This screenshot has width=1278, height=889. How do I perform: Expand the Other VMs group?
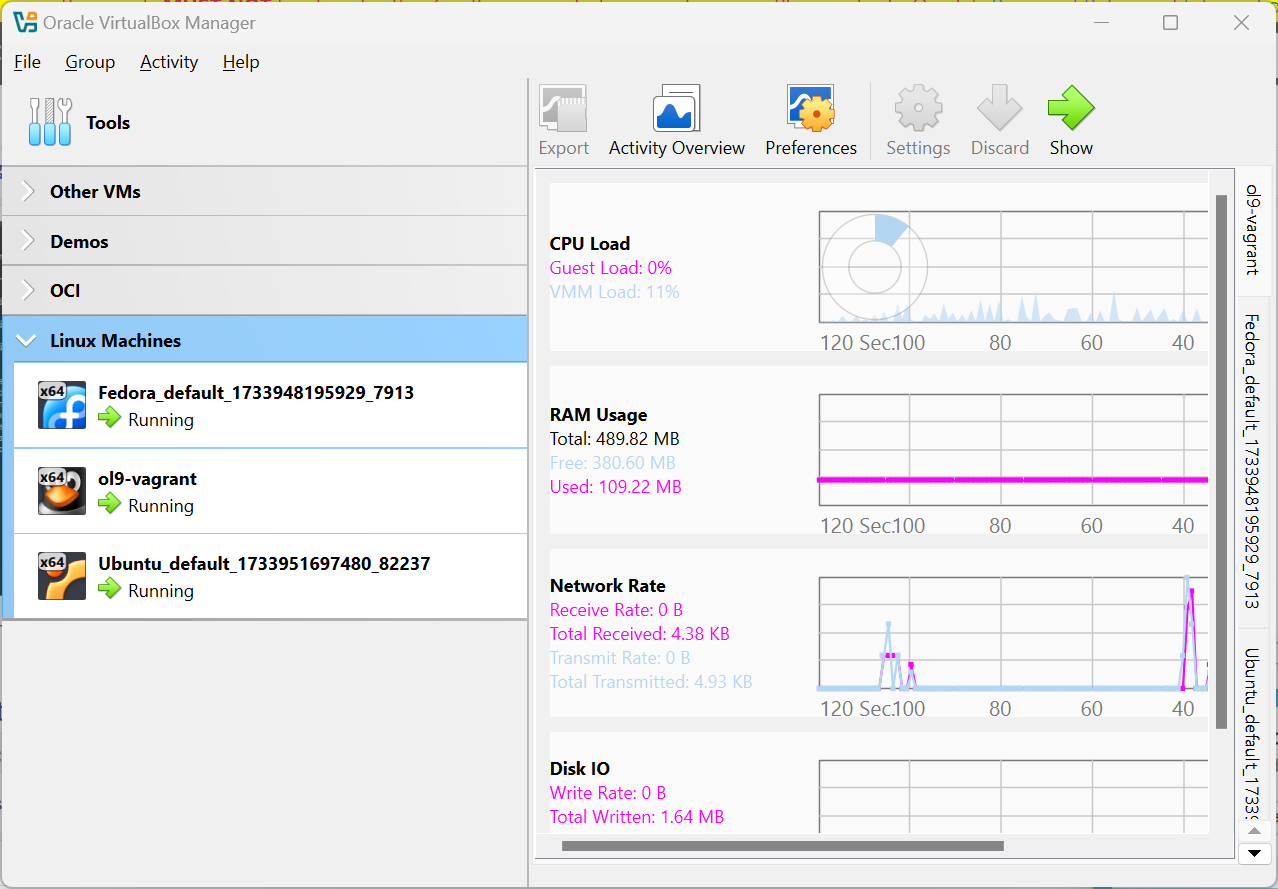(x=28, y=191)
